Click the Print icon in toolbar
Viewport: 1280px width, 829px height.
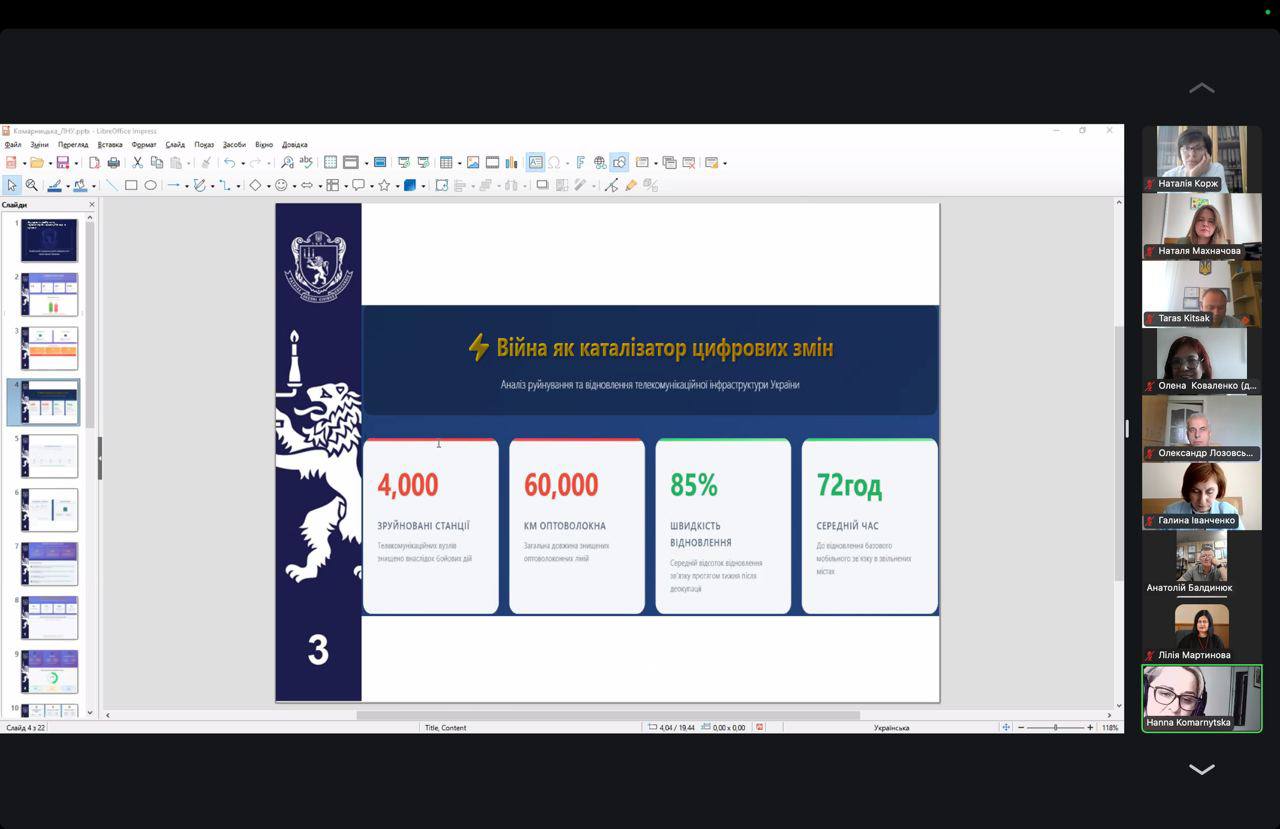click(113, 163)
